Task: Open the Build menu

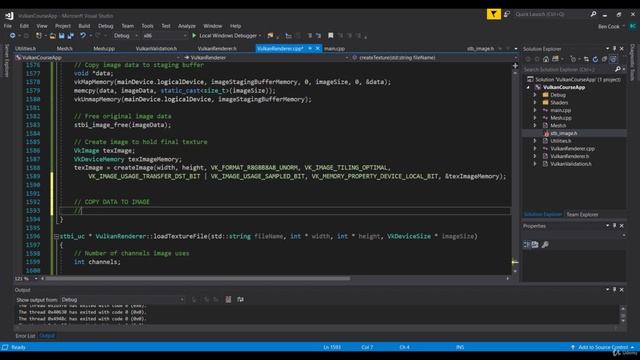Action: tap(84, 26)
